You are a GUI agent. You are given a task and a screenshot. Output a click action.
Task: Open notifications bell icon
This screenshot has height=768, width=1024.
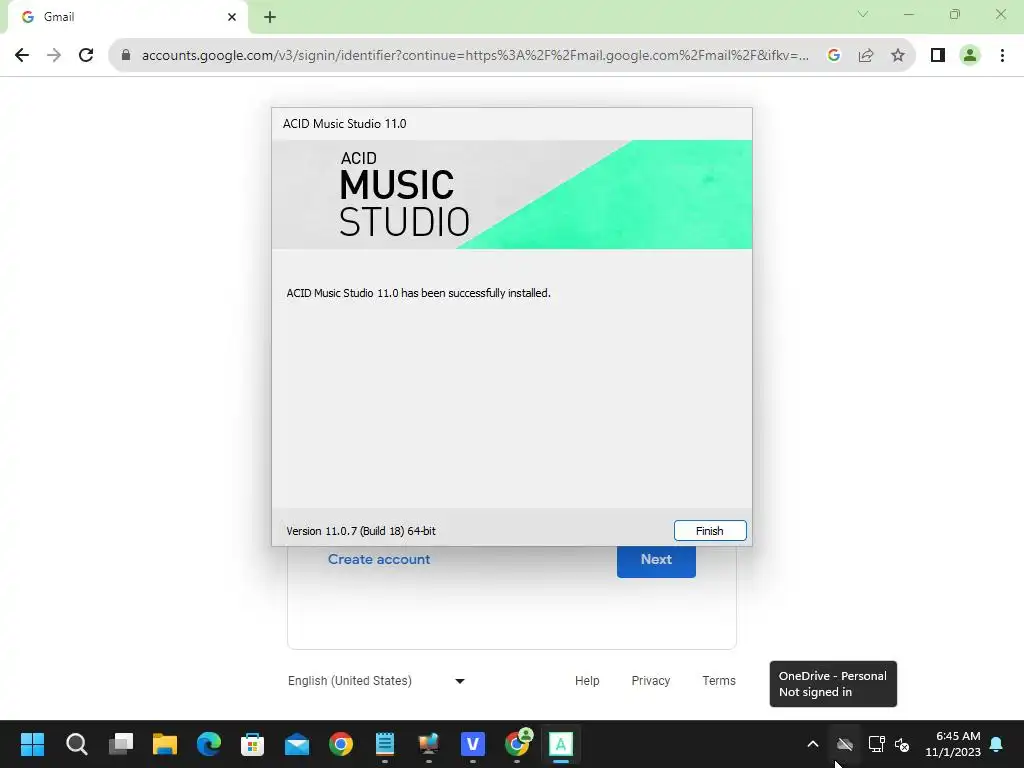click(x=997, y=744)
